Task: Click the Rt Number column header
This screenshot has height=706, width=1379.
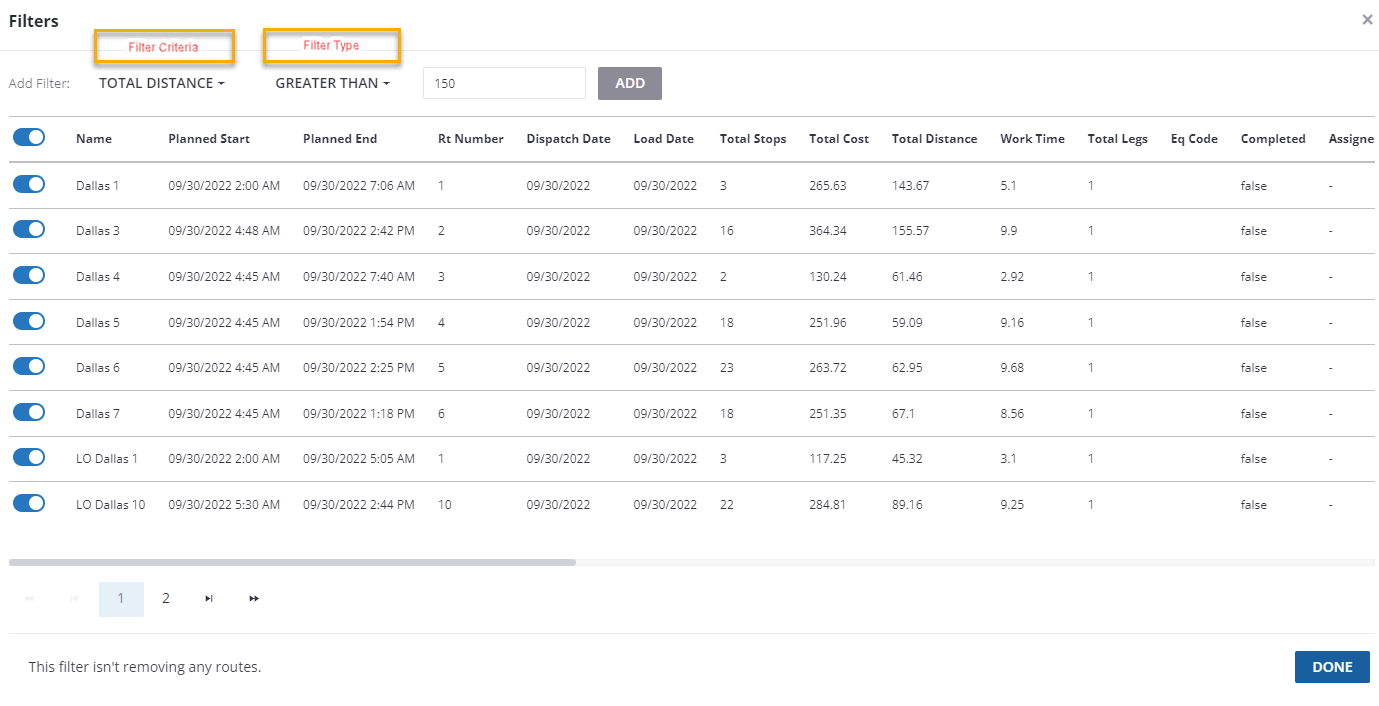Action: point(471,139)
